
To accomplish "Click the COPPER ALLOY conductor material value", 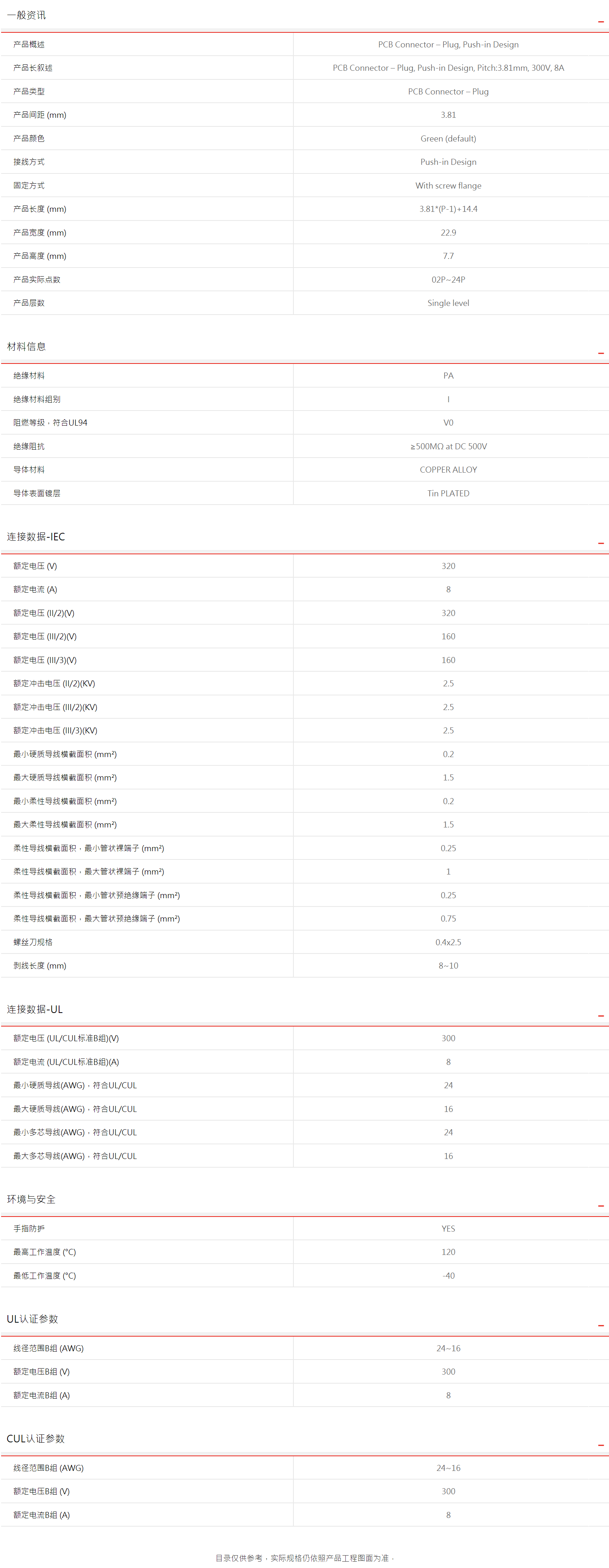I will pyautogui.click(x=448, y=469).
